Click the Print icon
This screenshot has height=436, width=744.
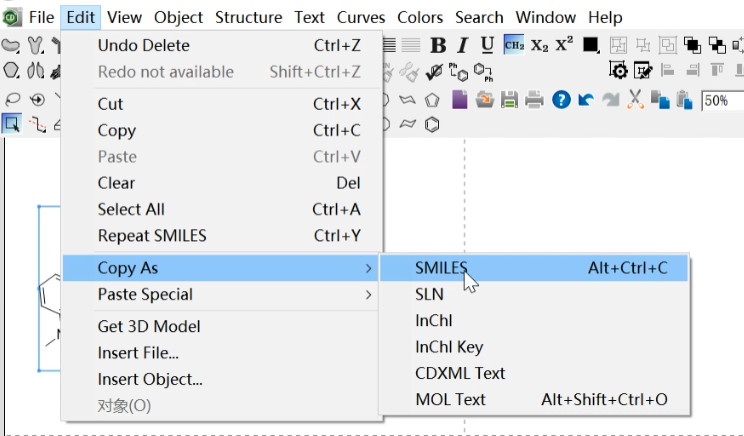534,100
